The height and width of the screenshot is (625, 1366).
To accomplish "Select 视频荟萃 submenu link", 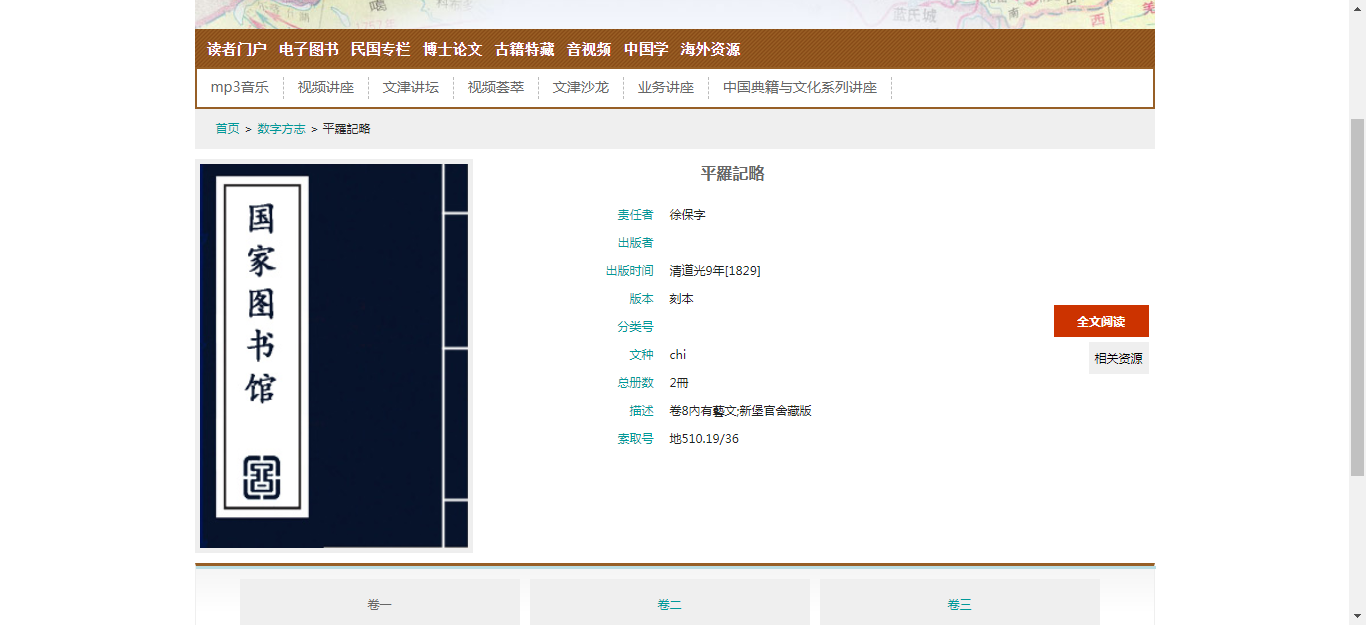I will point(496,87).
